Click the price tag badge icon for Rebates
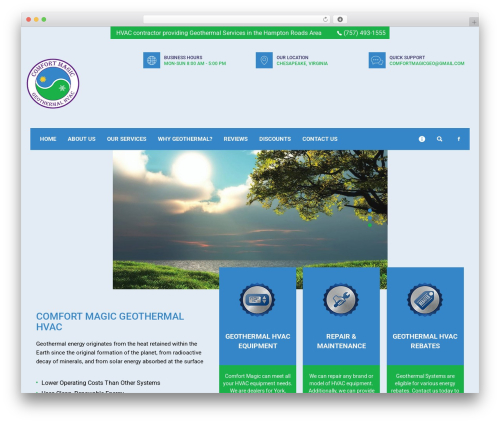The image size is (500, 423). [425, 300]
